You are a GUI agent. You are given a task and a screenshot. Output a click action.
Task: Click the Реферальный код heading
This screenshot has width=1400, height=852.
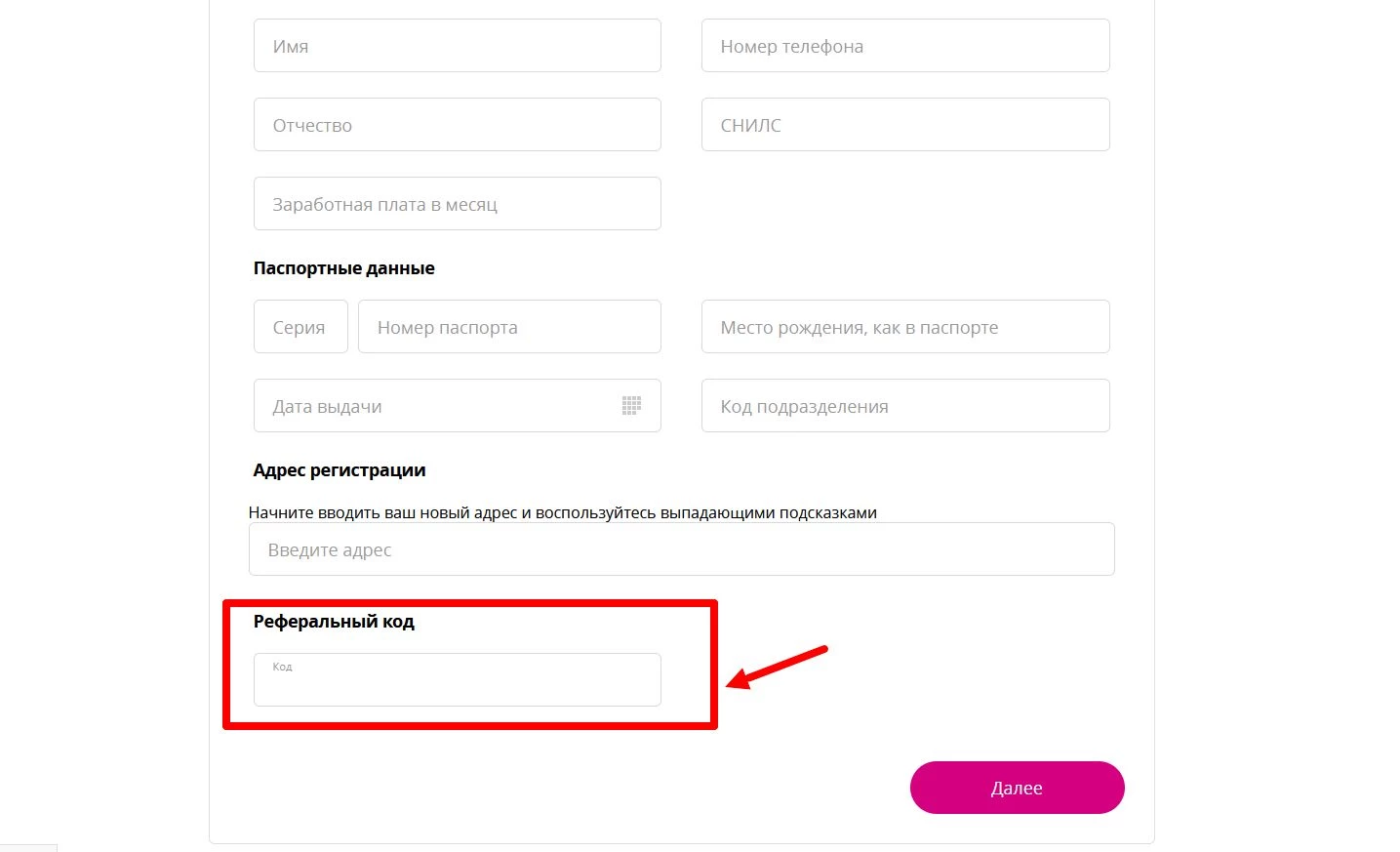(x=334, y=622)
